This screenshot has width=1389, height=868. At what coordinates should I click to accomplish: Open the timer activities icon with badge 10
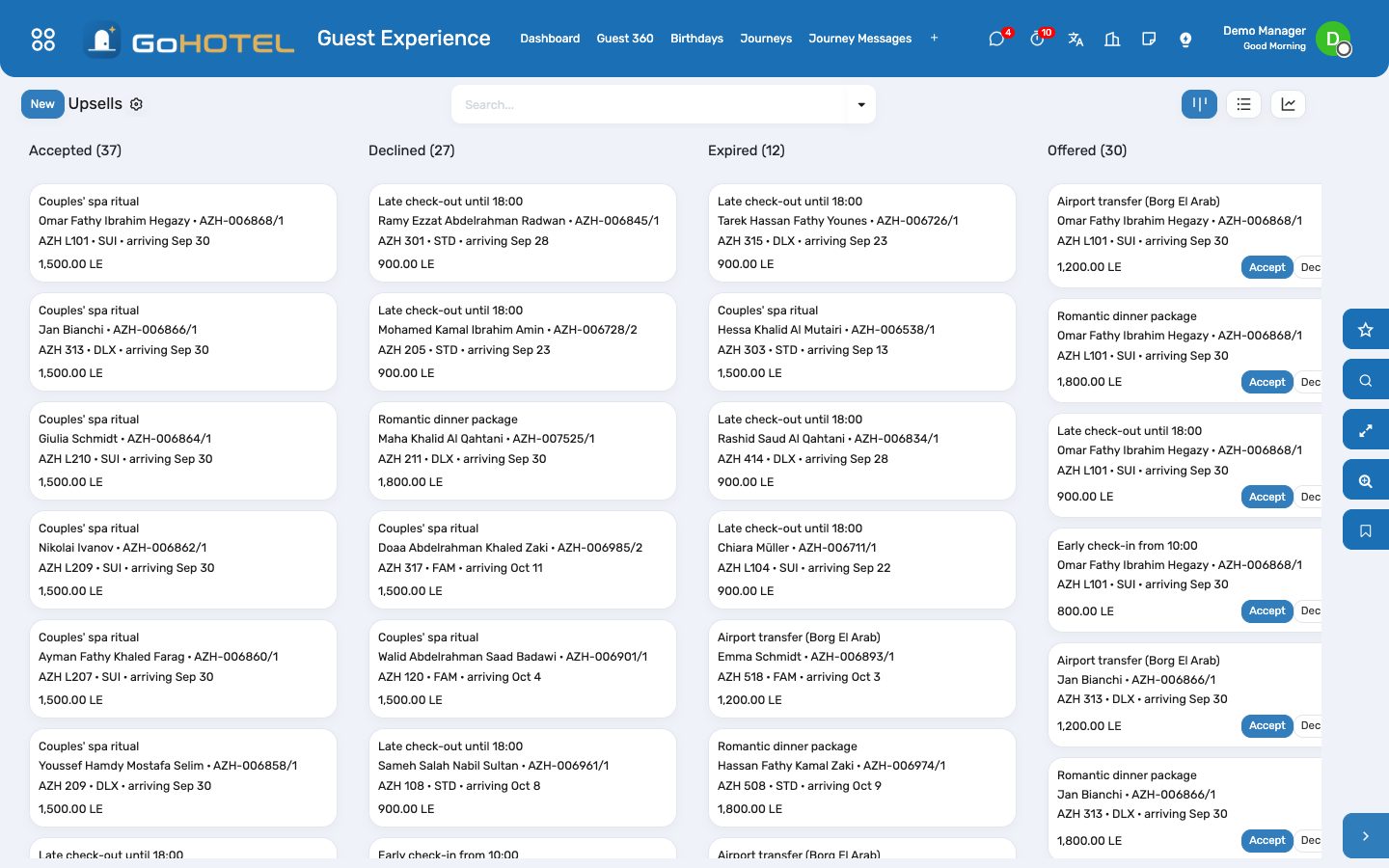[1038, 39]
